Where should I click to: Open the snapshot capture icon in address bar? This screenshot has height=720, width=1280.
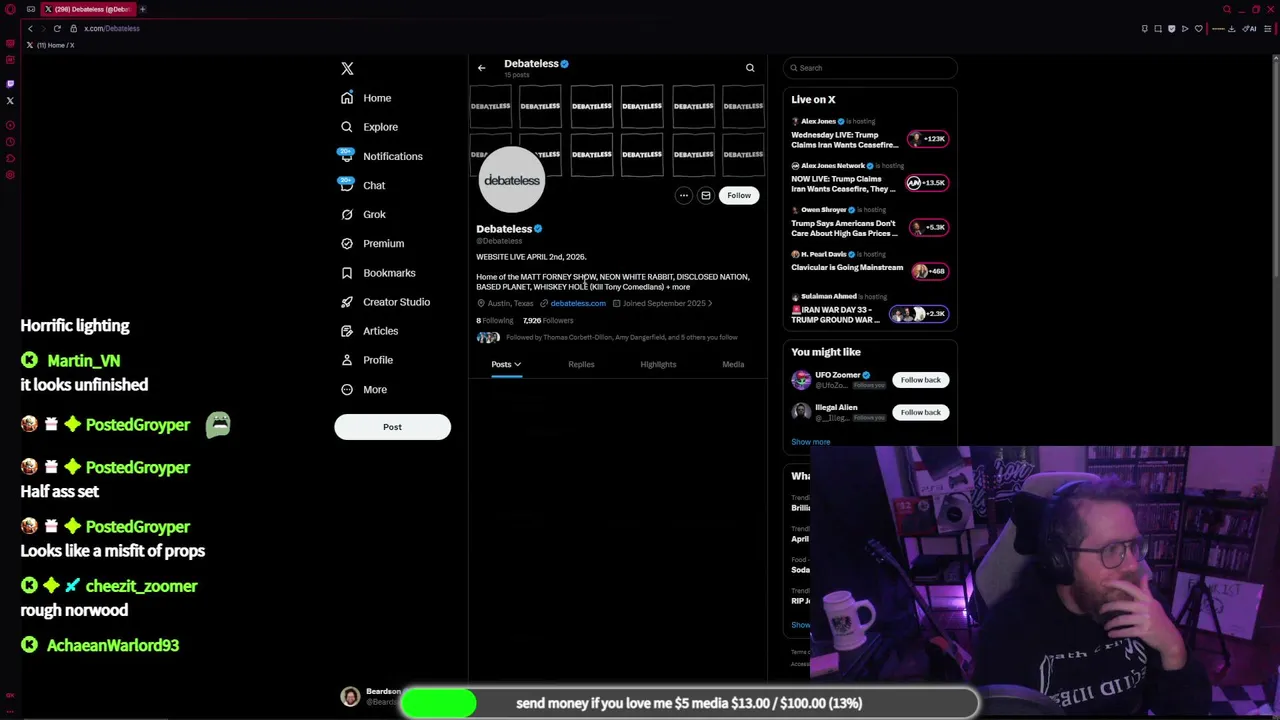[x=1158, y=28]
